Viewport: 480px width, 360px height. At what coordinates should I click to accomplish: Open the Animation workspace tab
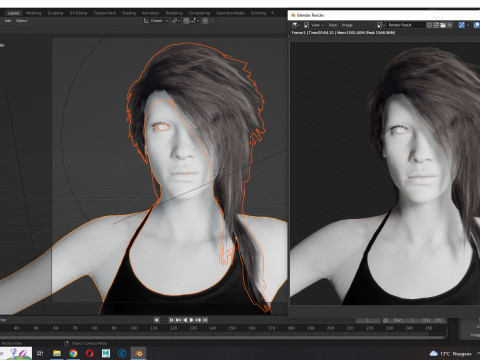click(x=150, y=13)
